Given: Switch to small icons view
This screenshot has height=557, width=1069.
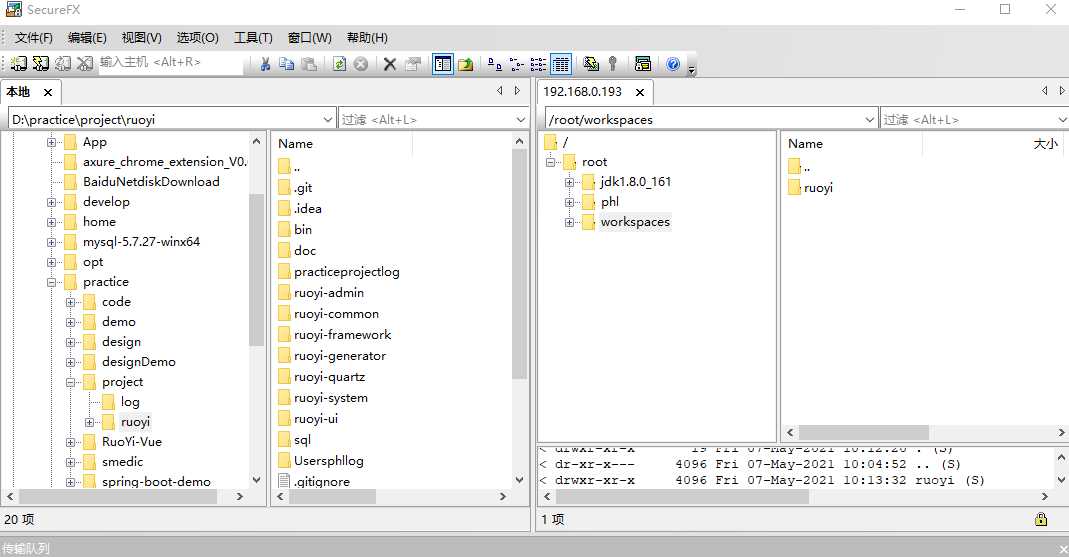Looking at the screenshot, I should coord(517,64).
